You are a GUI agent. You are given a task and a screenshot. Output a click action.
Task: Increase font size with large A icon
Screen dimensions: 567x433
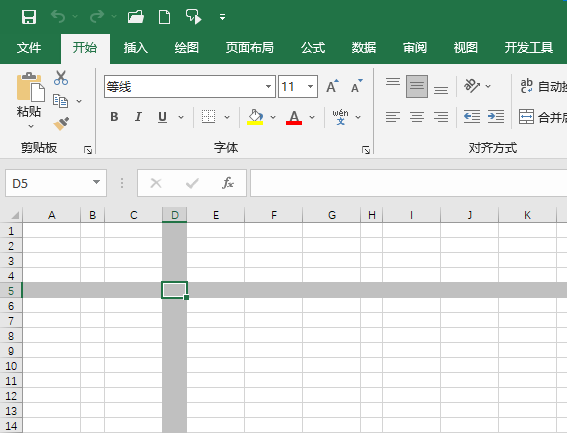[x=332, y=86]
